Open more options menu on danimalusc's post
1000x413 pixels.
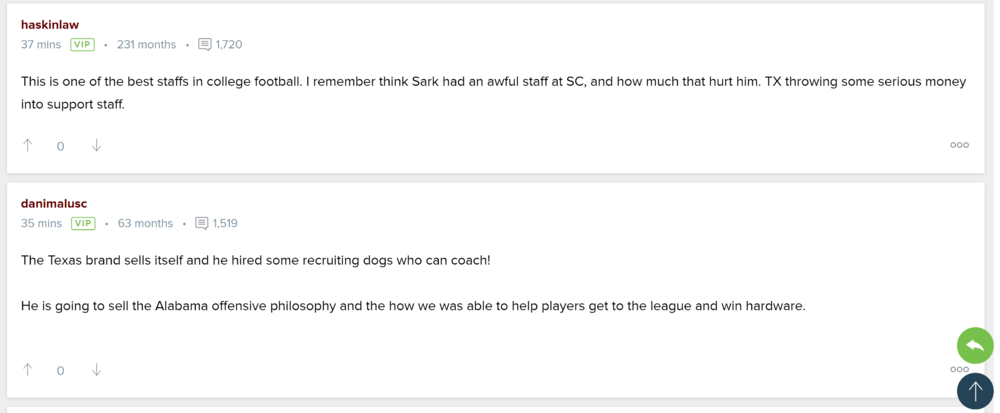click(x=959, y=369)
